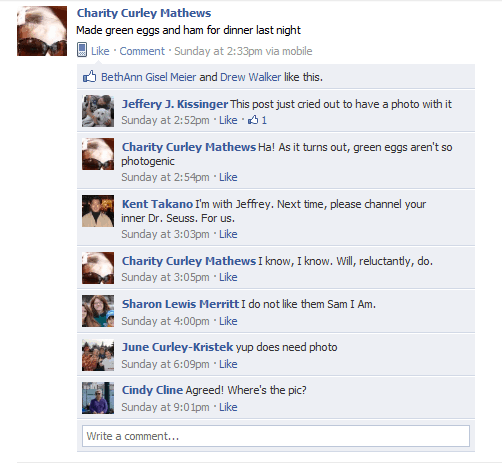Click the Write a comment field
The image size is (502, 471).
[276, 436]
